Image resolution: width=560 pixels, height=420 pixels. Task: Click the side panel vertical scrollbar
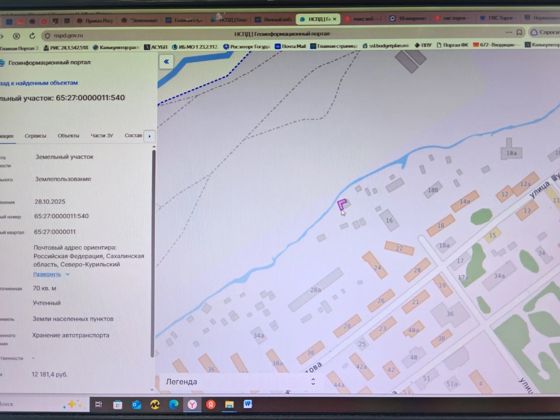coord(154,253)
